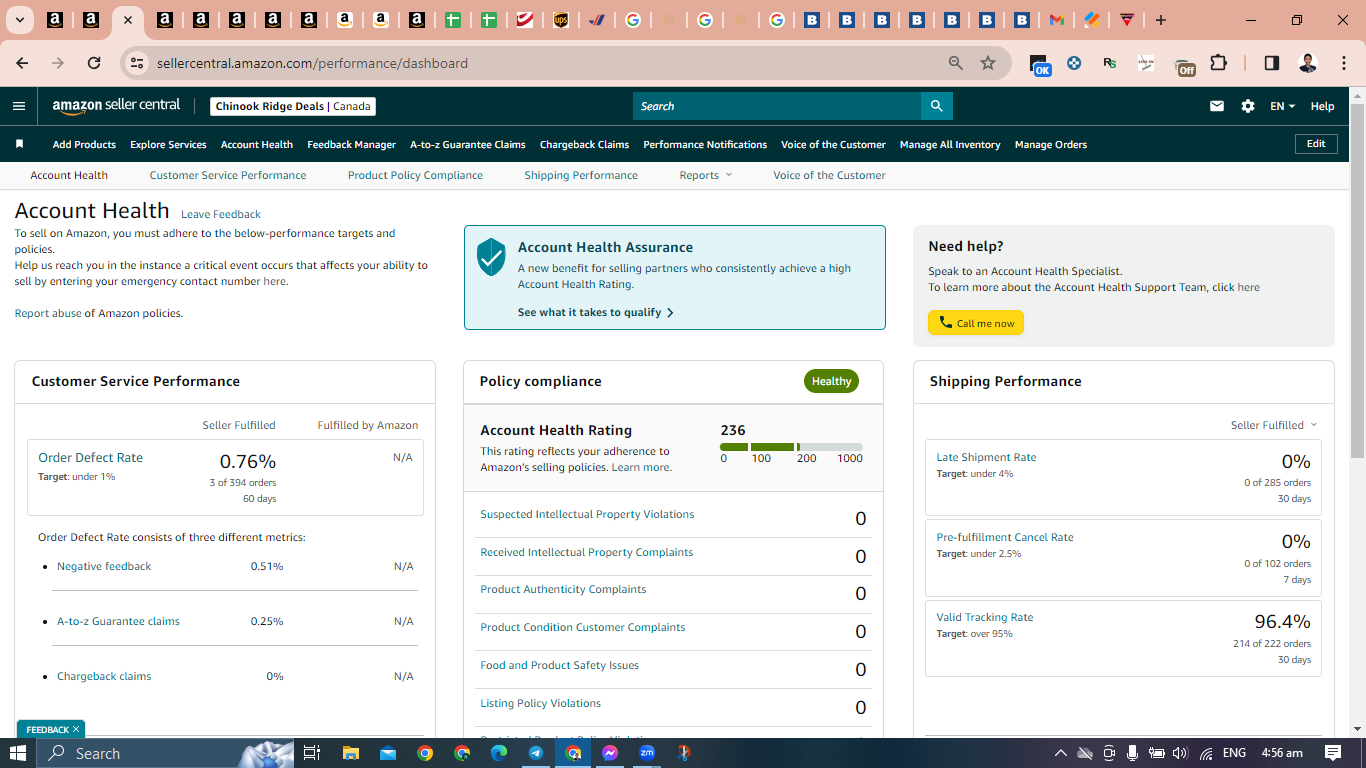The height and width of the screenshot is (768, 1366).
Task: Toggle the browser side panel icon
Action: click(x=1272, y=63)
